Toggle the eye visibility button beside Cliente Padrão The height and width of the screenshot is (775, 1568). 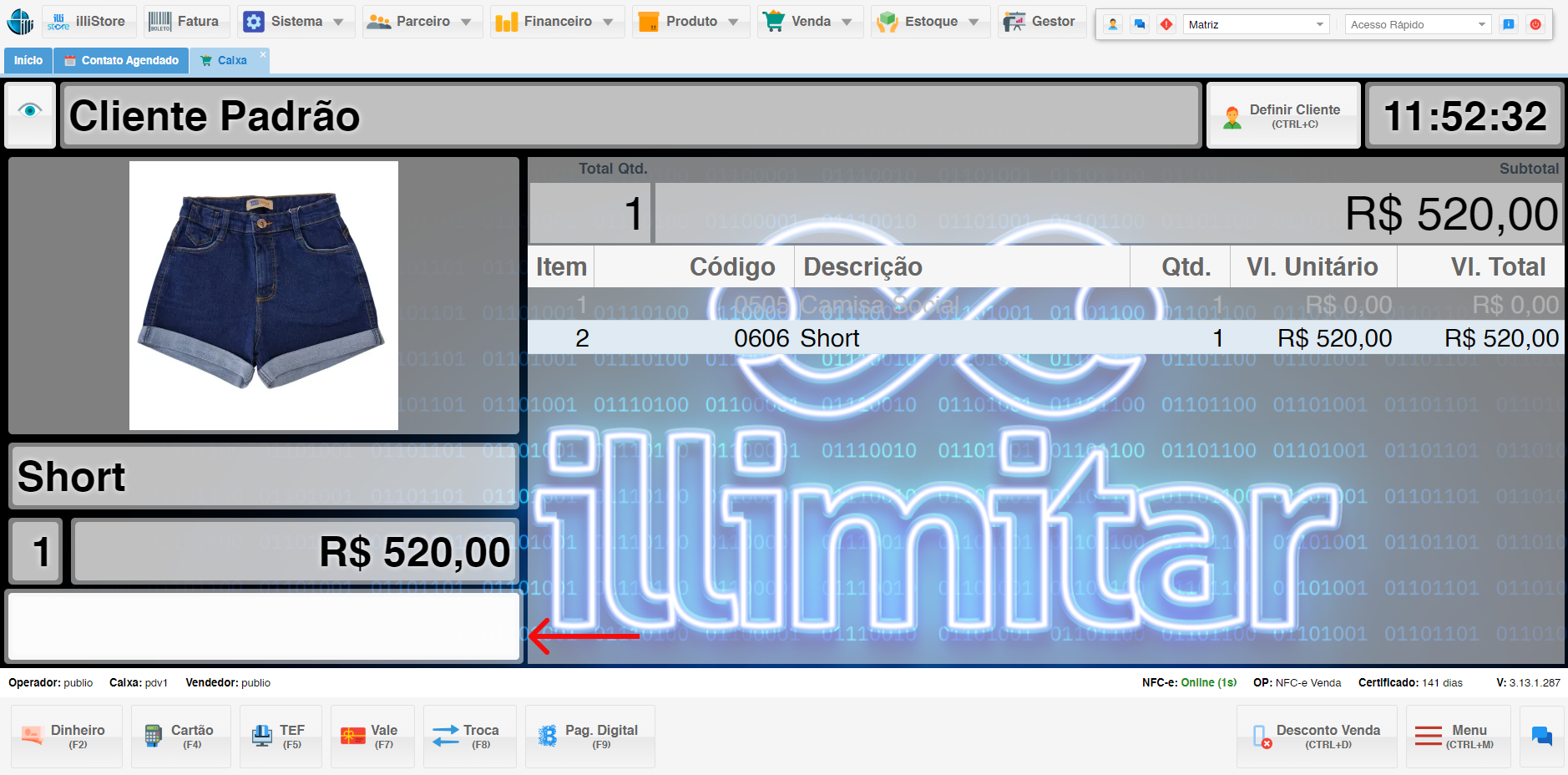(x=30, y=111)
